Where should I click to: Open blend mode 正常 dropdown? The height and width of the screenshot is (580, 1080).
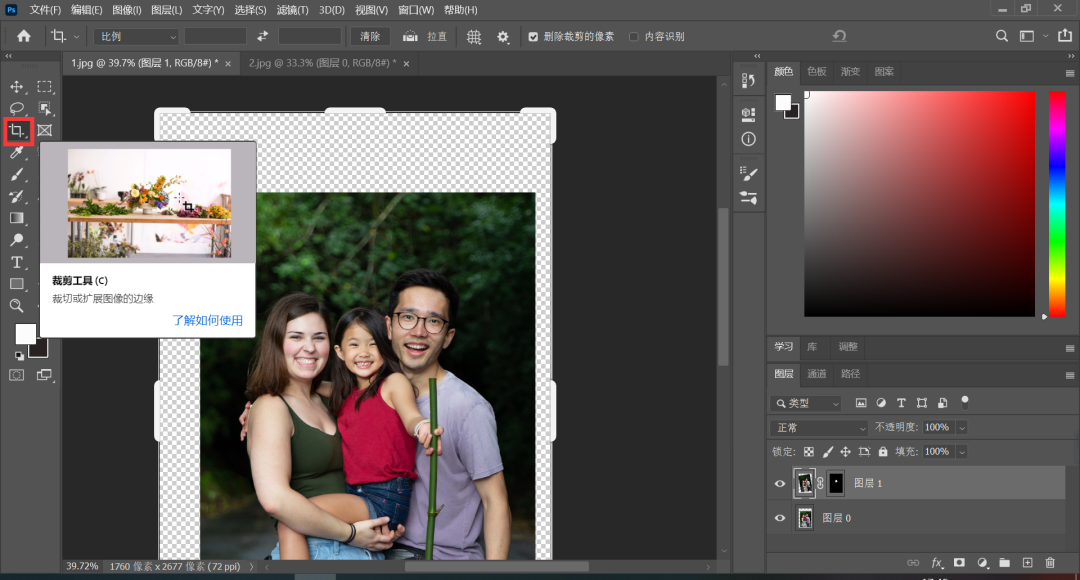click(x=819, y=428)
